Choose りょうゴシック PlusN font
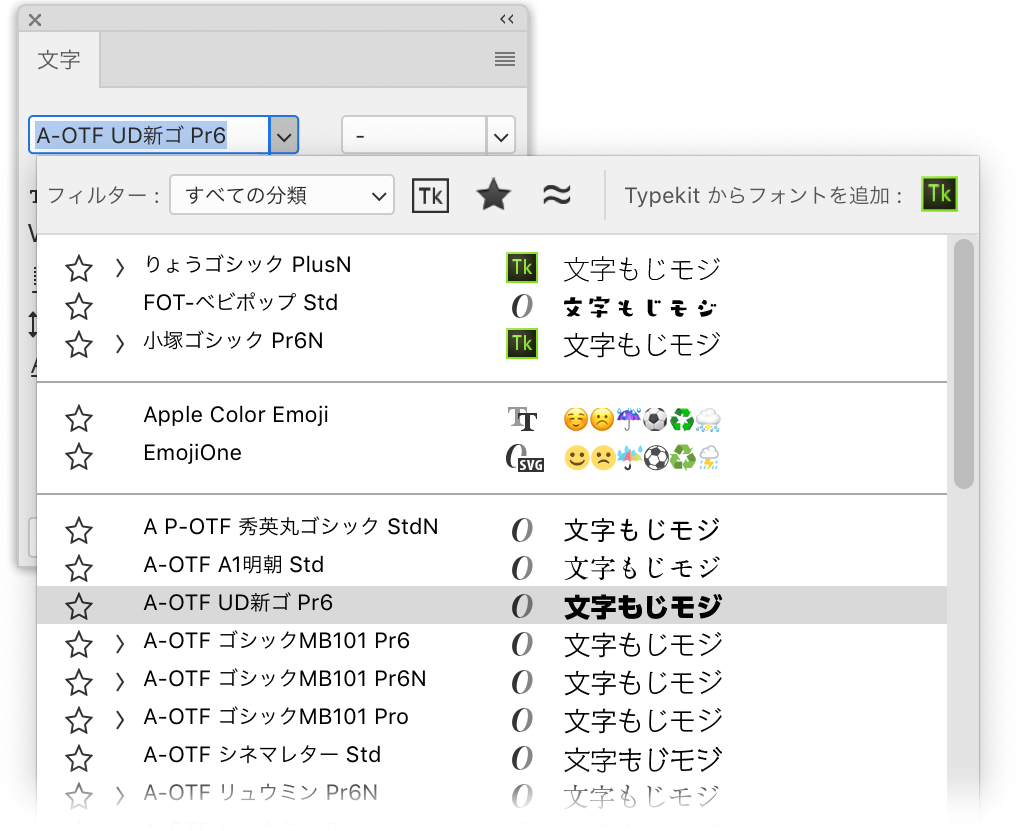The height and width of the screenshot is (831, 1016). [x=248, y=265]
